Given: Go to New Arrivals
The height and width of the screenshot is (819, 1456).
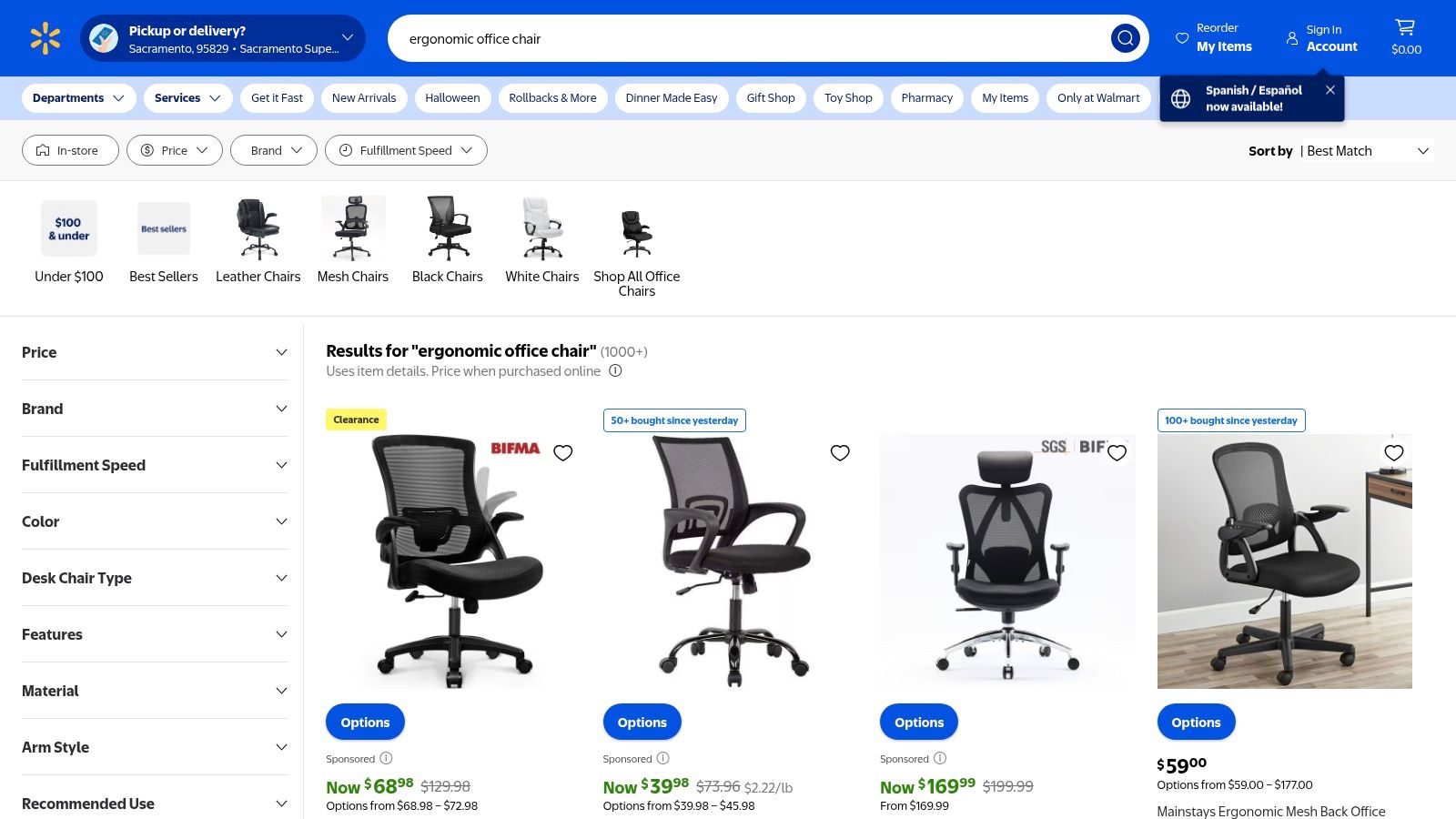Looking at the screenshot, I should pos(364,98).
